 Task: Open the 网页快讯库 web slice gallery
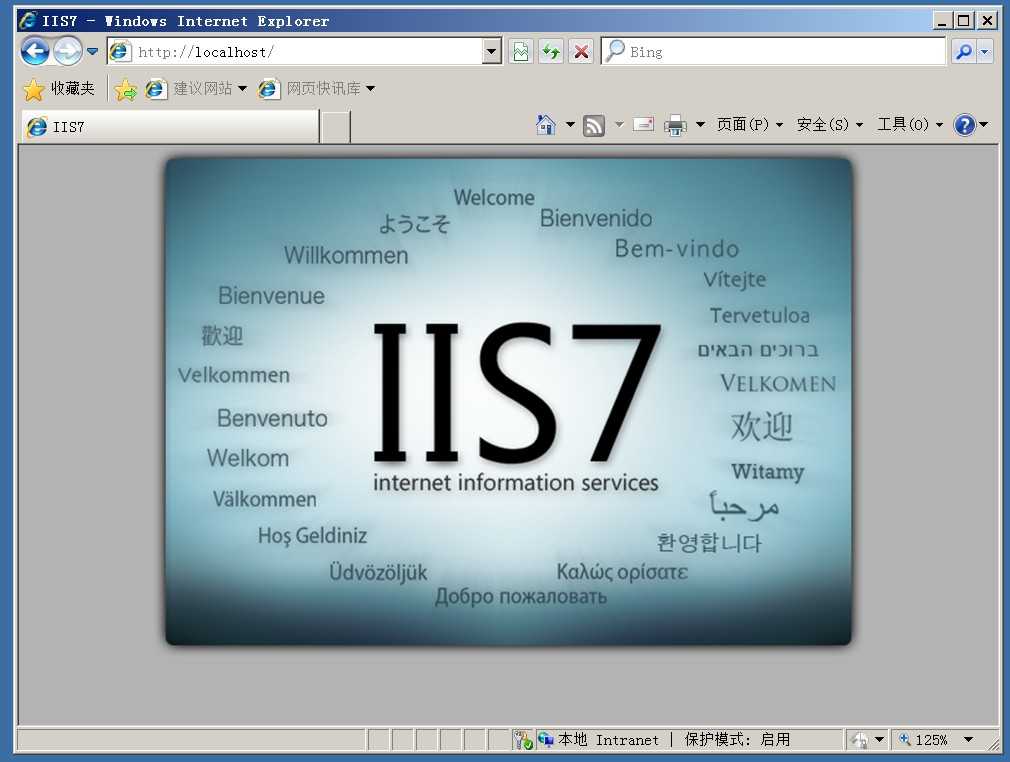pyautogui.click(x=316, y=89)
